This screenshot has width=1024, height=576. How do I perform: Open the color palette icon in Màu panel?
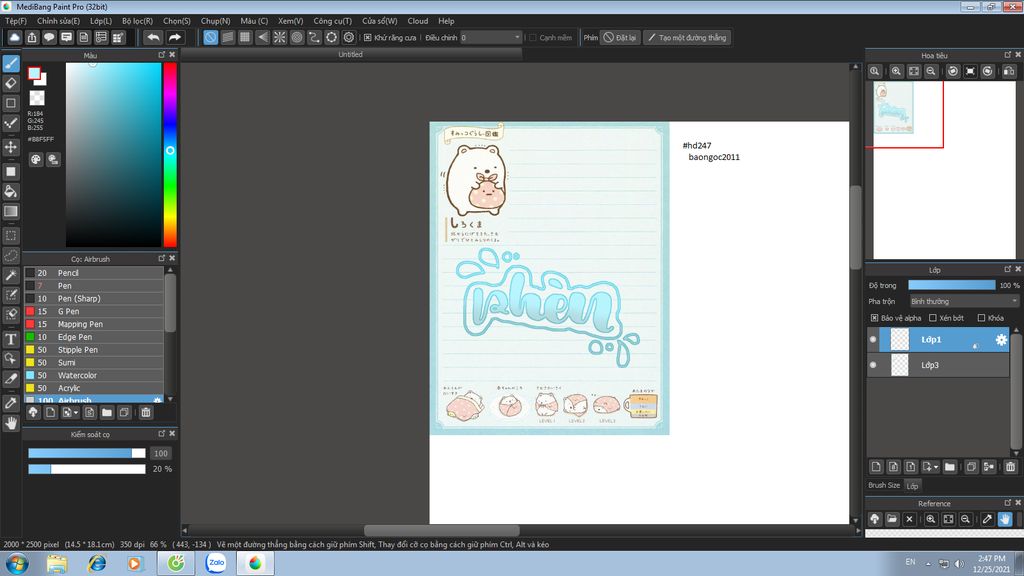[36, 159]
